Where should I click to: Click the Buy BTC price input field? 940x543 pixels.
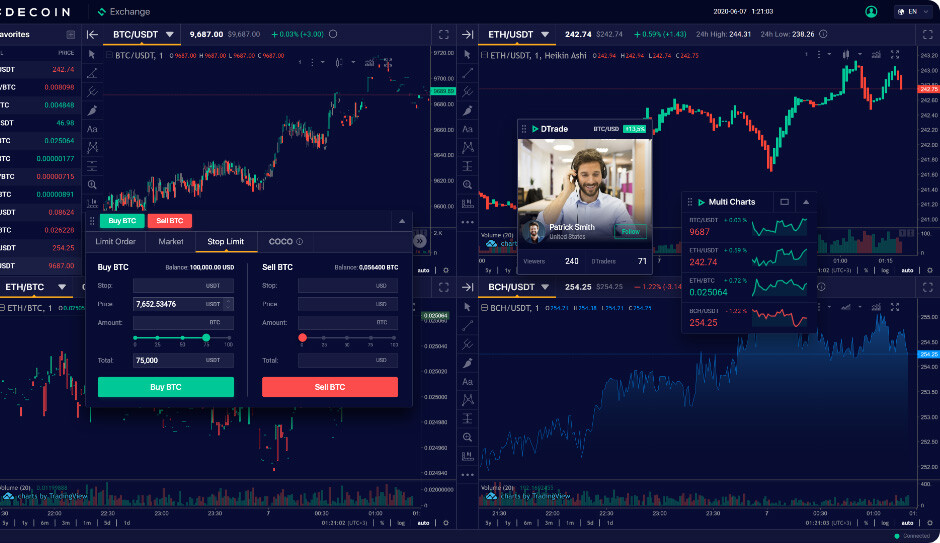(183, 304)
